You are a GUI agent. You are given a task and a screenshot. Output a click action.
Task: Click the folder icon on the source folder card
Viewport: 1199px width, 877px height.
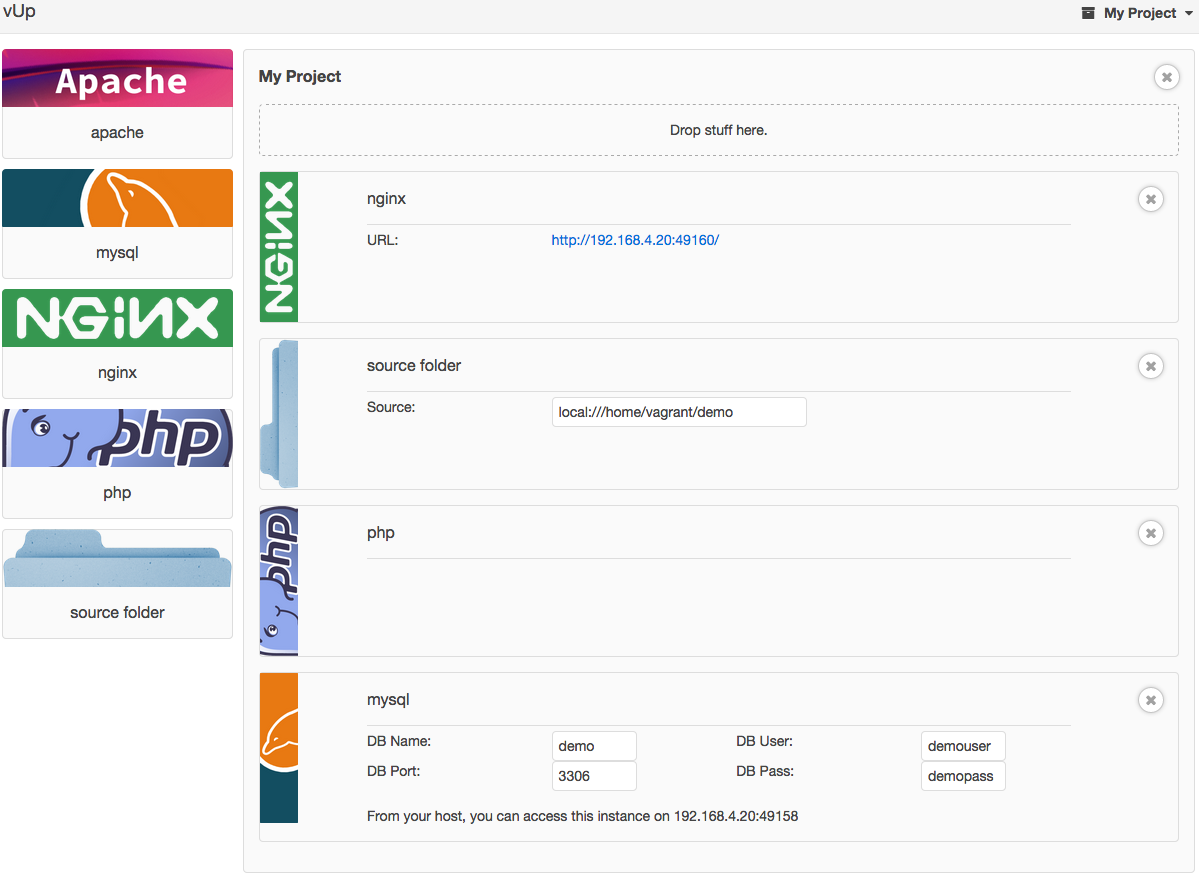coord(279,414)
